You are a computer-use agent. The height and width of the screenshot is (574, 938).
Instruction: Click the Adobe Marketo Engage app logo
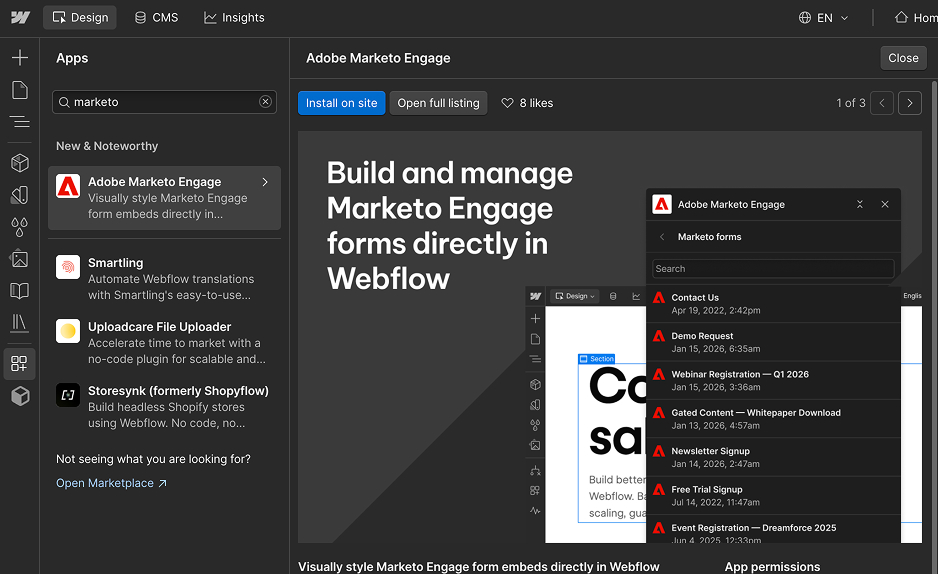click(x=68, y=186)
